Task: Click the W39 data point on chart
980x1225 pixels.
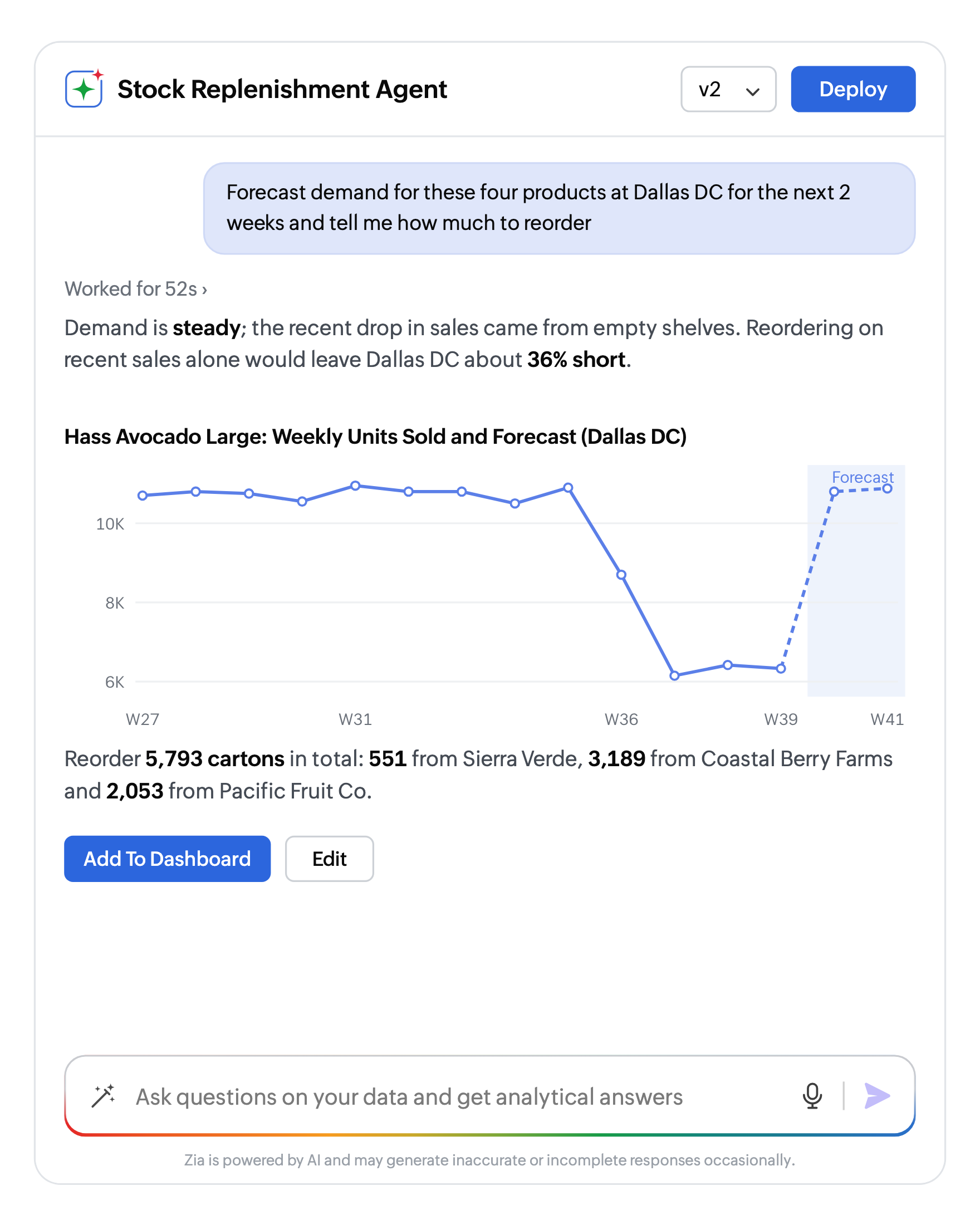Action: [x=781, y=668]
